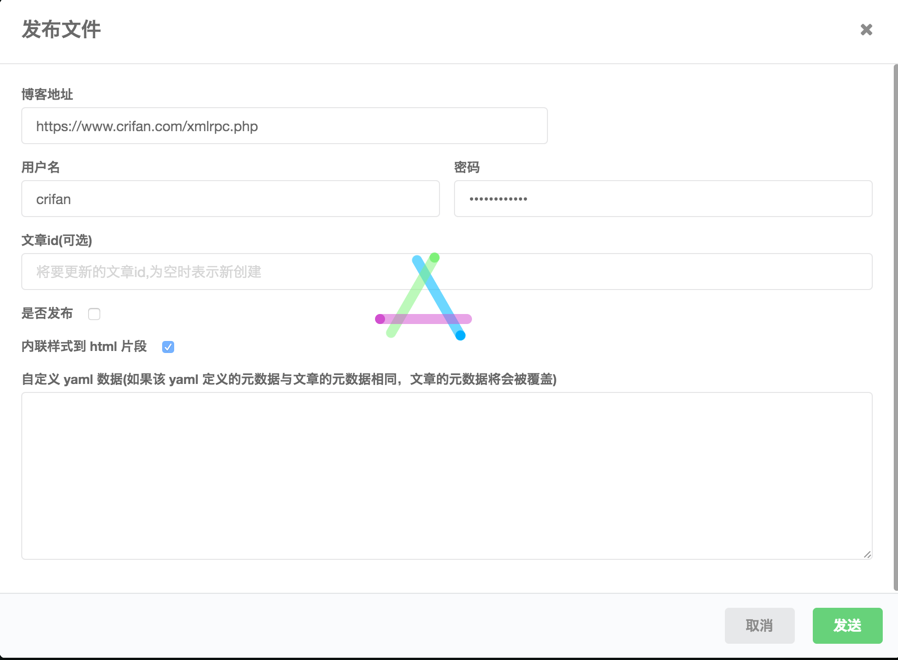The image size is (898, 660).
Task: Uncheck the 内联样式到 html 片段 checkbox
Action: (x=168, y=347)
